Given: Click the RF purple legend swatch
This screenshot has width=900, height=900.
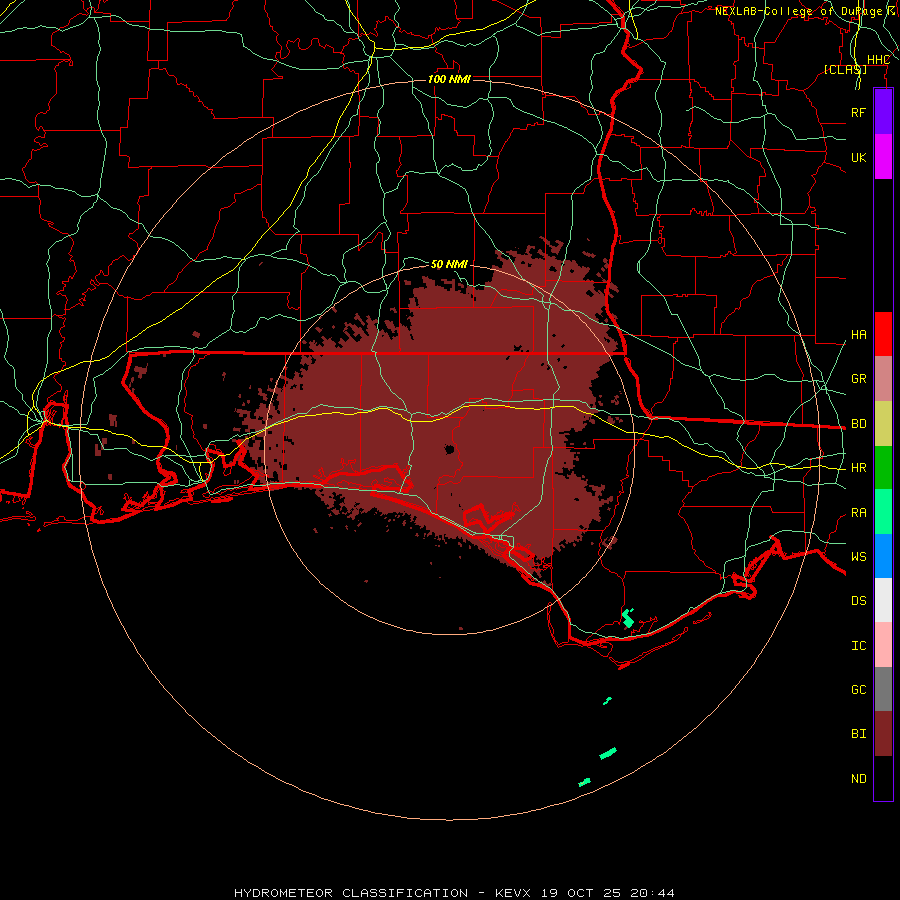Looking at the screenshot, I should pyautogui.click(x=883, y=112).
